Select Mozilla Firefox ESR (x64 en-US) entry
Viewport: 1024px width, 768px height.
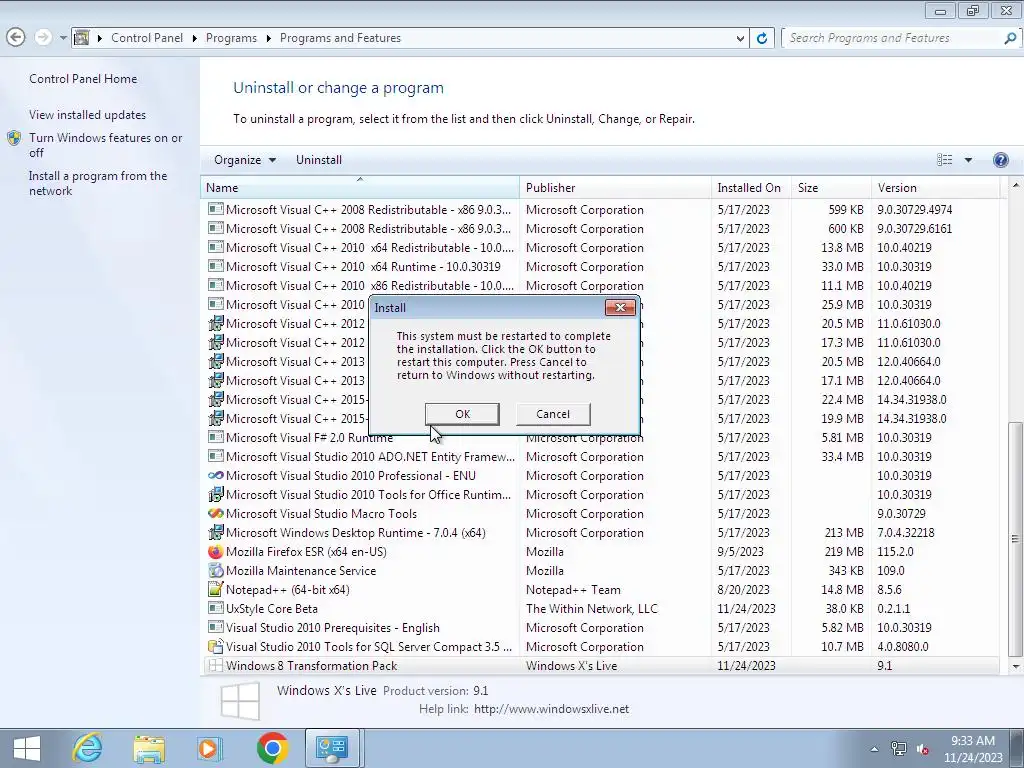pyautogui.click(x=600, y=552)
